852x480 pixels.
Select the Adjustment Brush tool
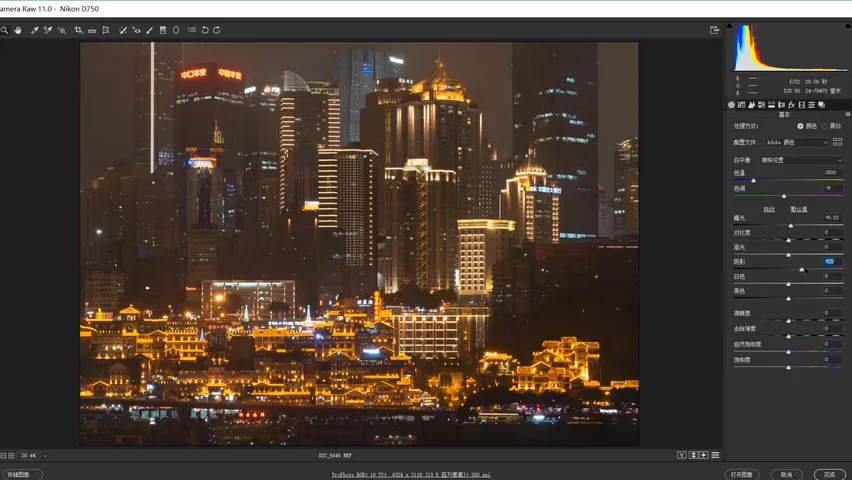(x=149, y=30)
